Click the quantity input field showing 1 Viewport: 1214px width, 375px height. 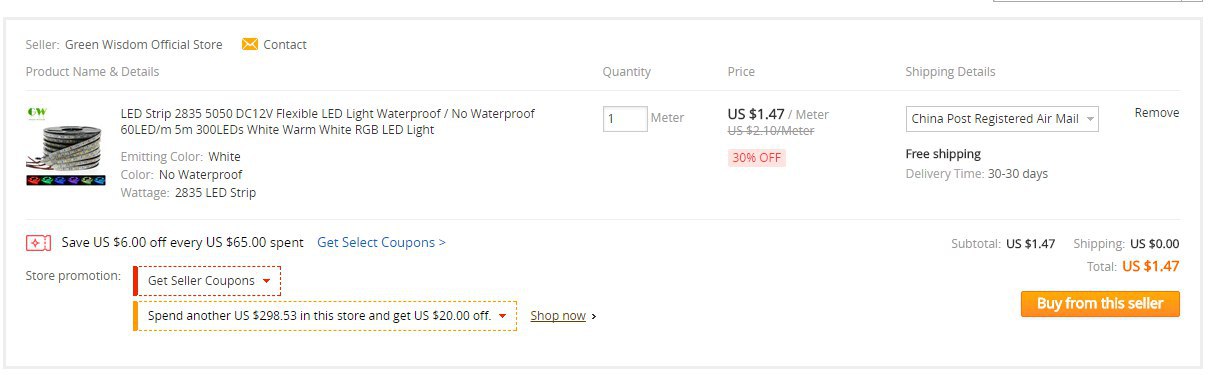tap(625, 119)
